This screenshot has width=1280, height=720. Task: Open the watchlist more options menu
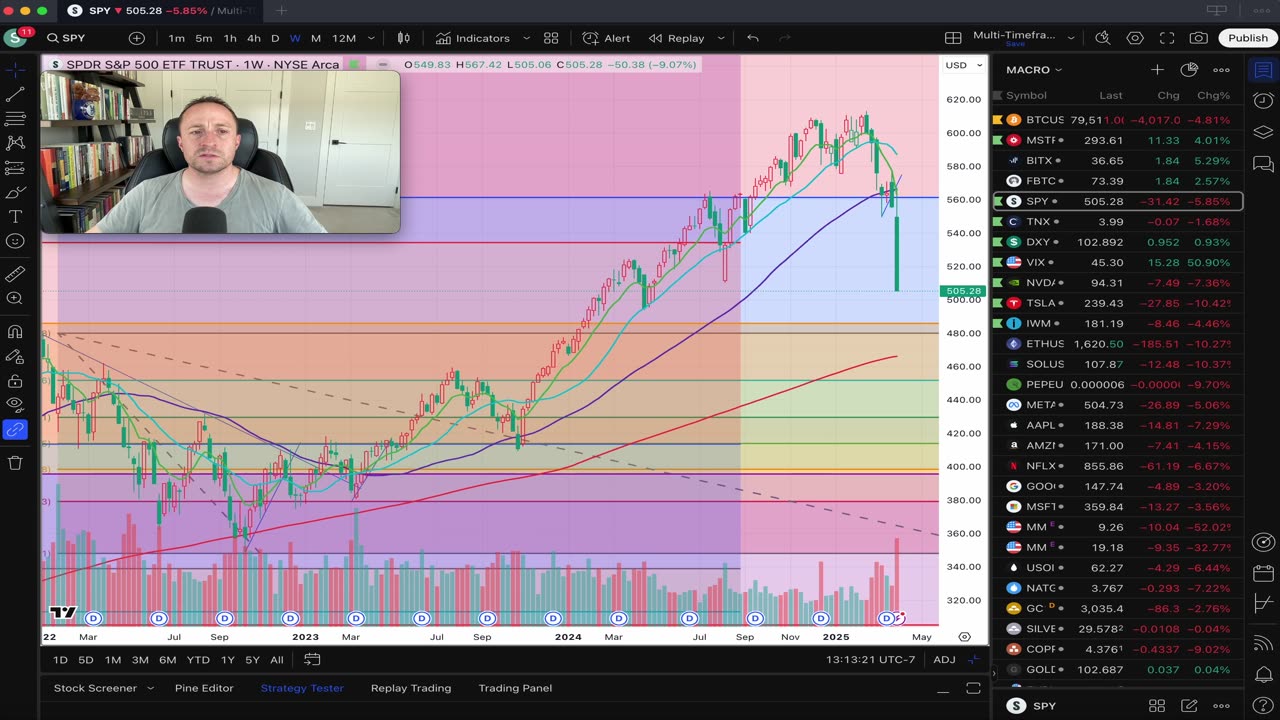click(1221, 70)
